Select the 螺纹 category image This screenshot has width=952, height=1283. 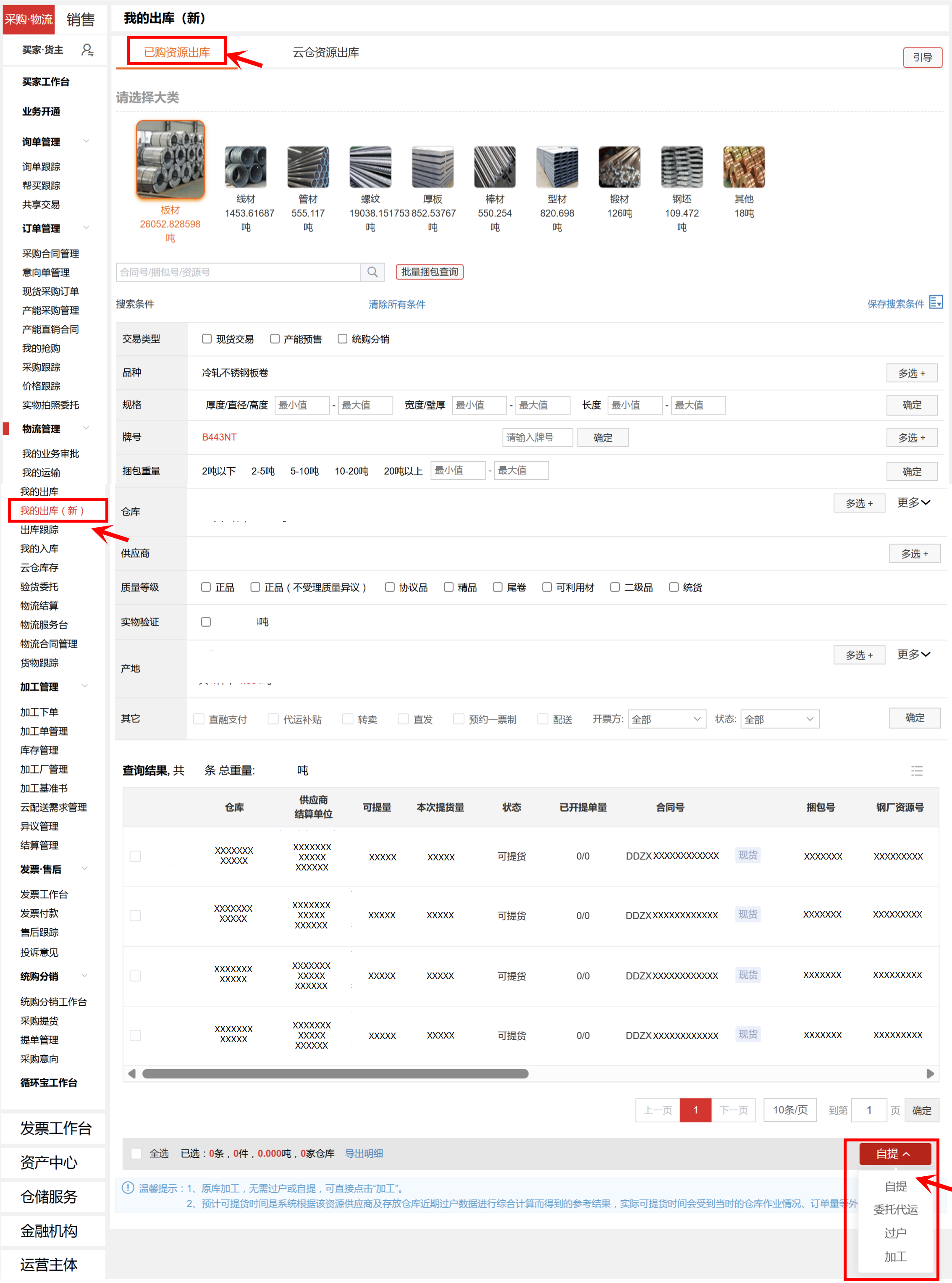[370, 166]
